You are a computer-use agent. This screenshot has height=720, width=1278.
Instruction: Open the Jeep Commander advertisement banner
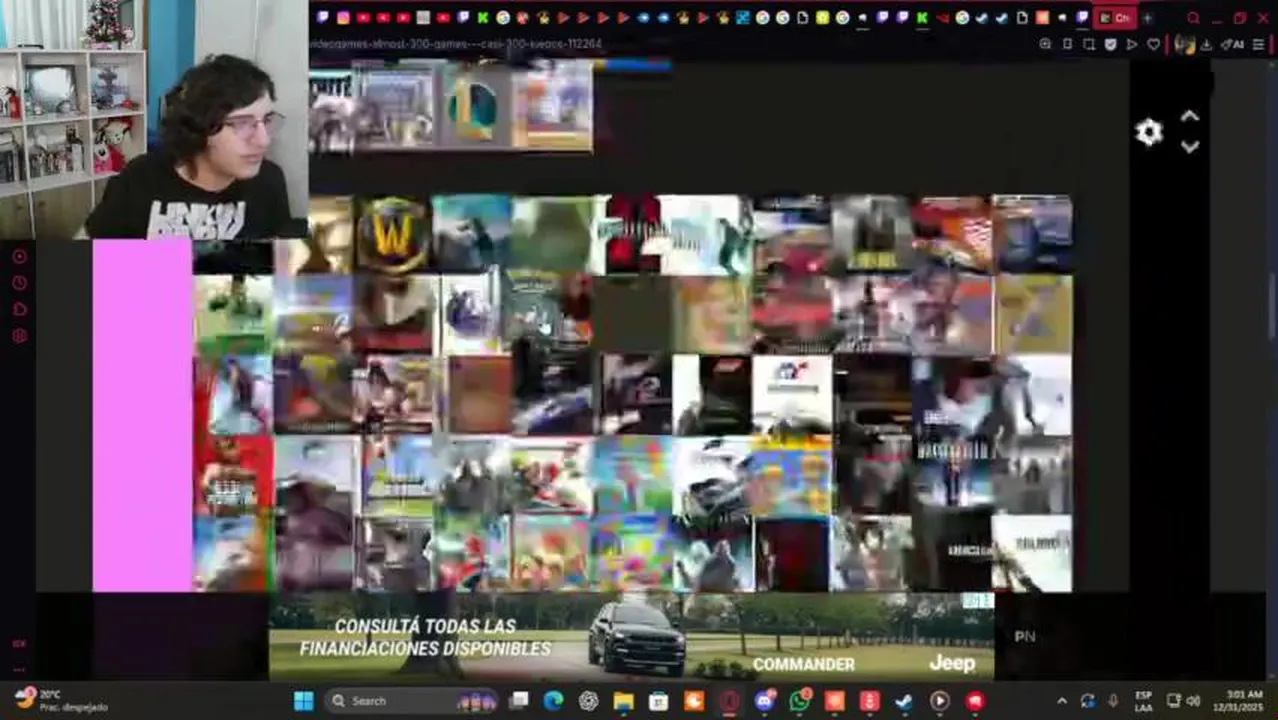point(631,636)
